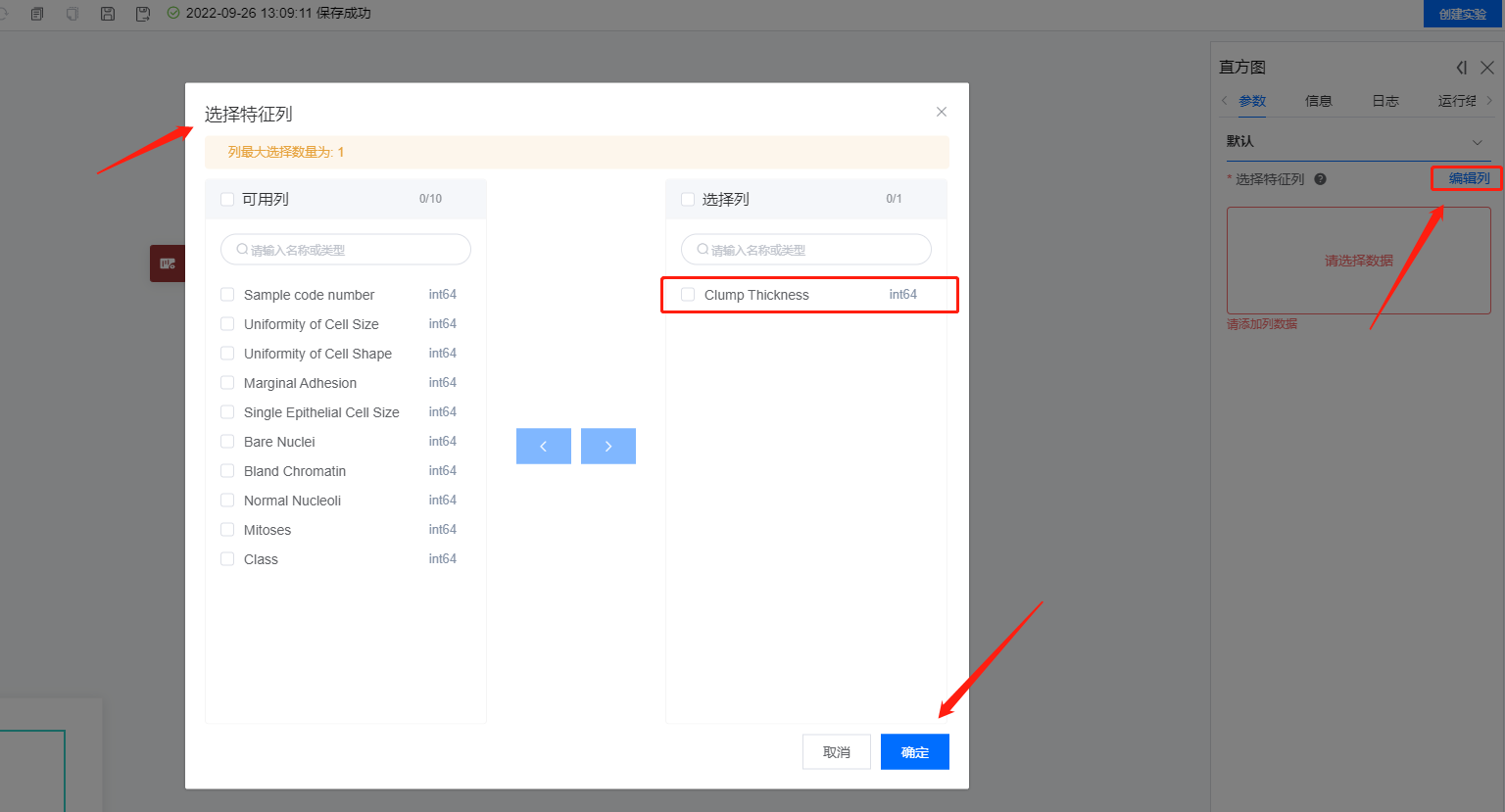The image size is (1505, 812).
Task: Collapse the 直方图 side panel
Action: pos(1461,68)
